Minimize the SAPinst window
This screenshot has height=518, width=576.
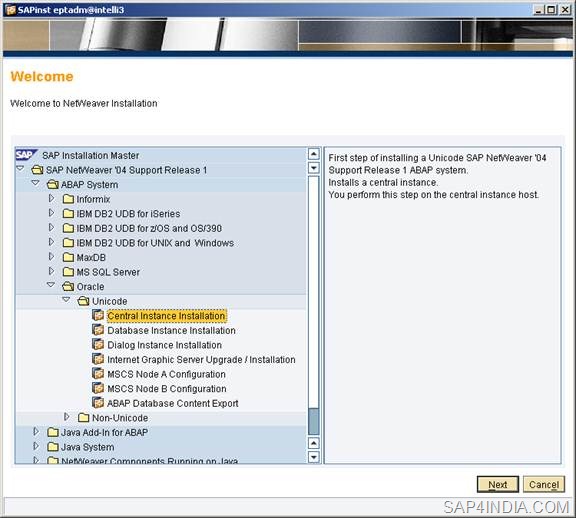pyautogui.click(x=539, y=10)
